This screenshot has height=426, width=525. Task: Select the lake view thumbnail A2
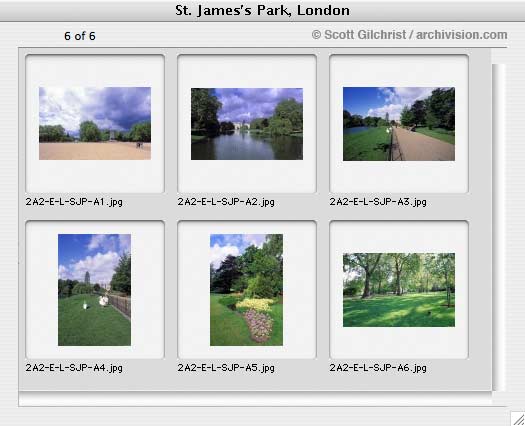247,124
